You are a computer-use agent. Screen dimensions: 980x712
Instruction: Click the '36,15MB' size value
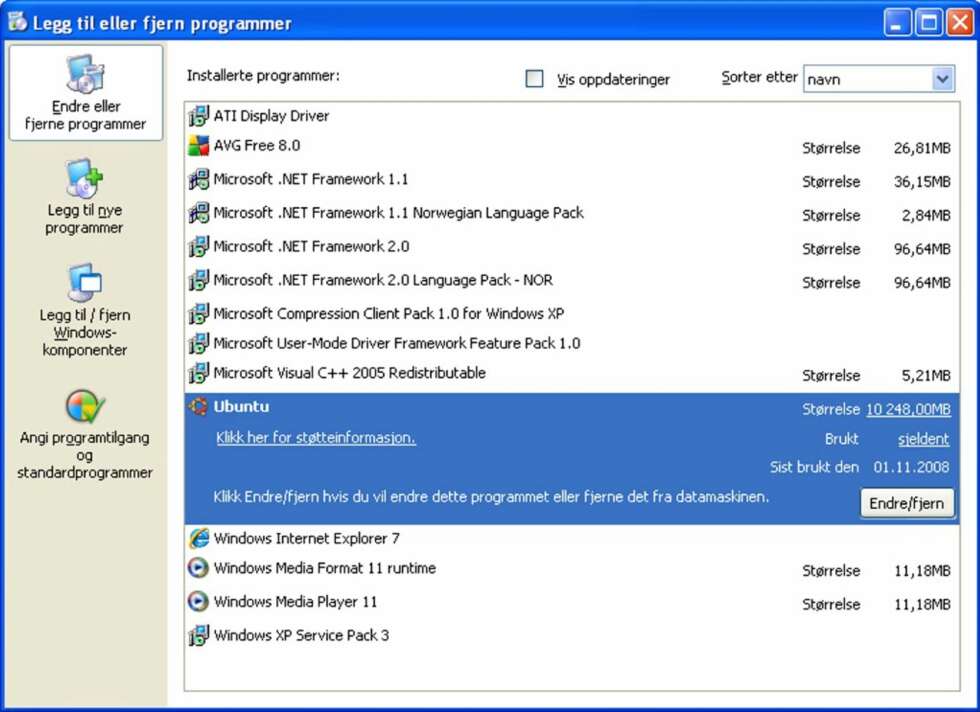922,182
